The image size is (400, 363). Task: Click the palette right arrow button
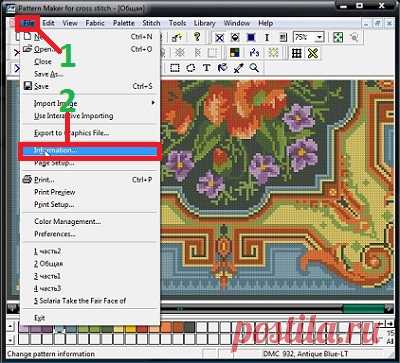(x=389, y=323)
